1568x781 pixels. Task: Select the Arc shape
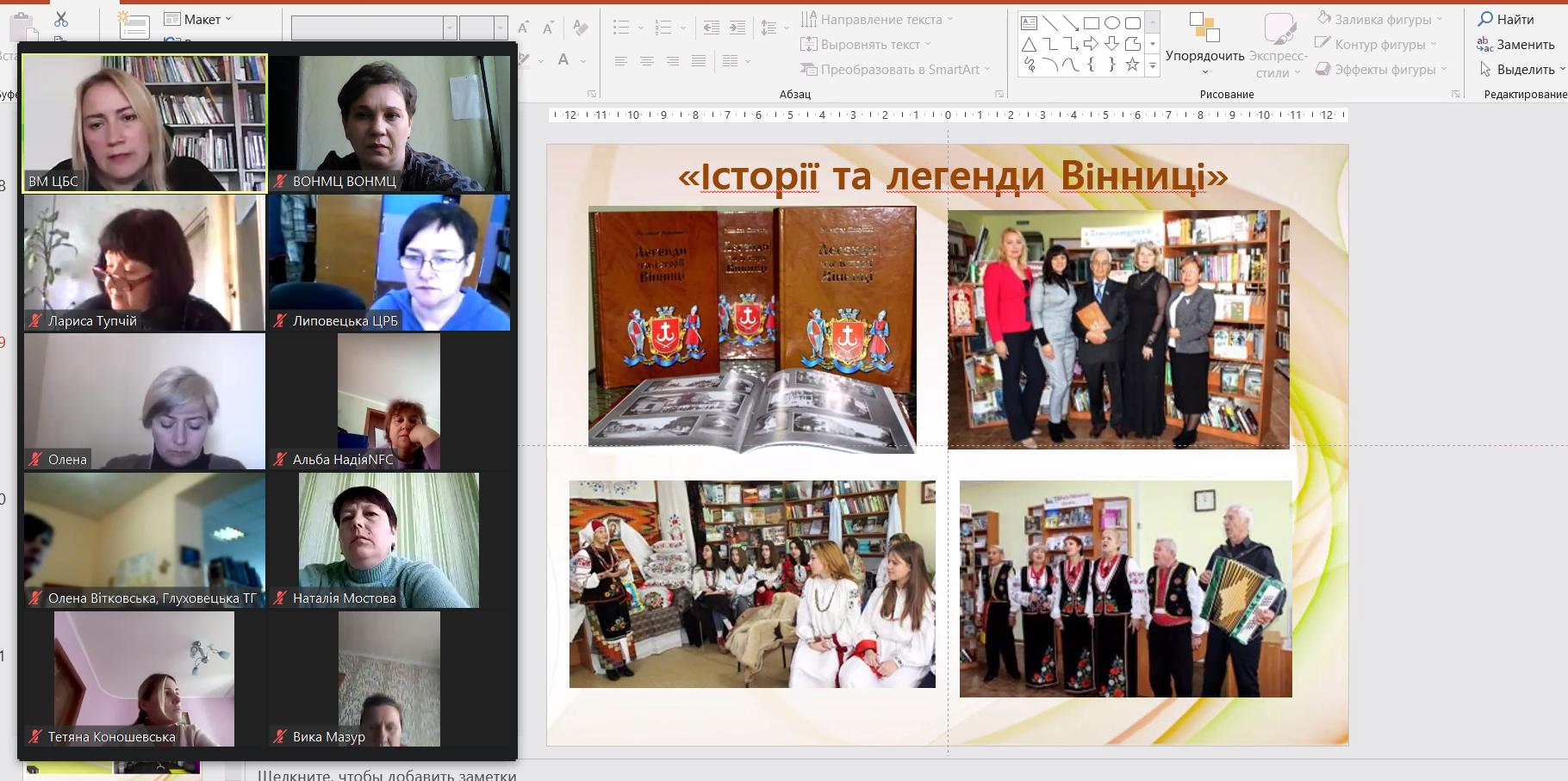point(1049,65)
